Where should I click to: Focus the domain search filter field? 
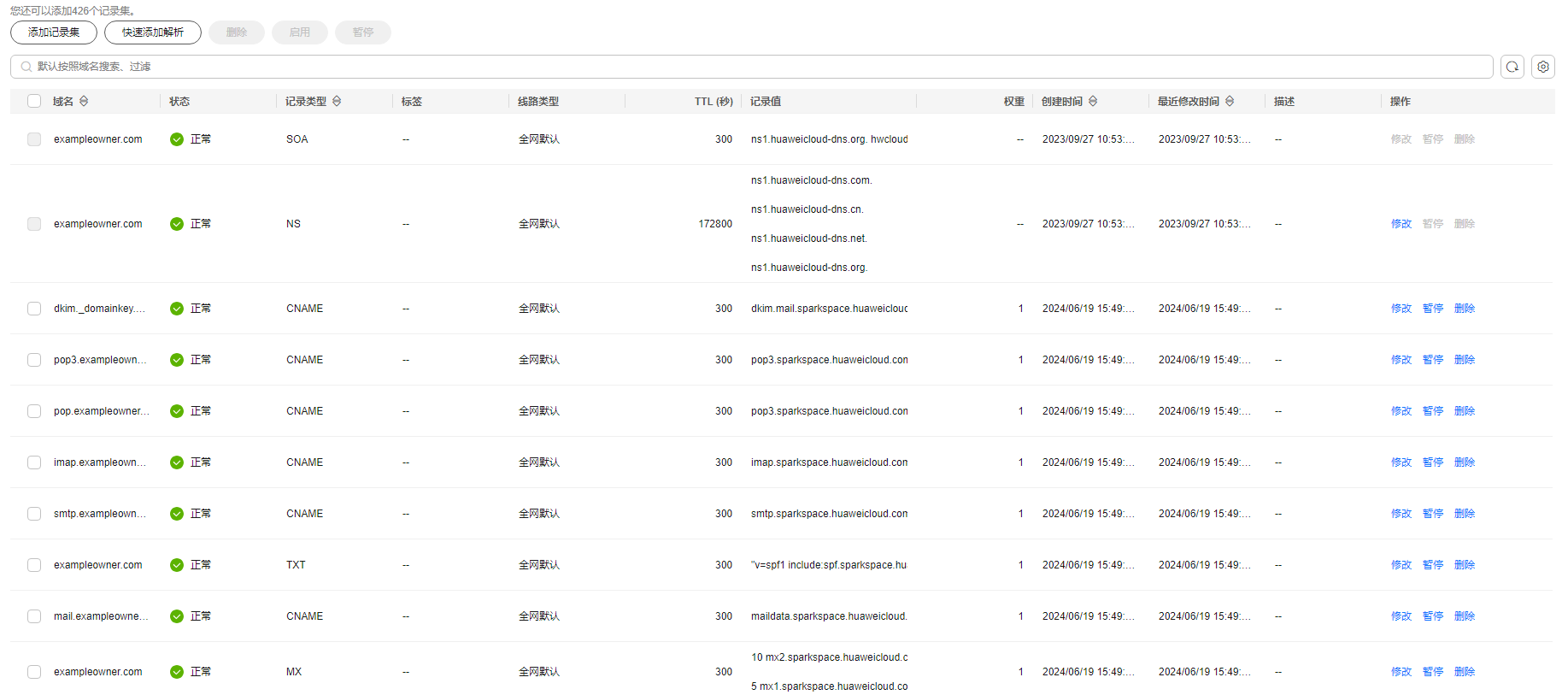(752, 67)
